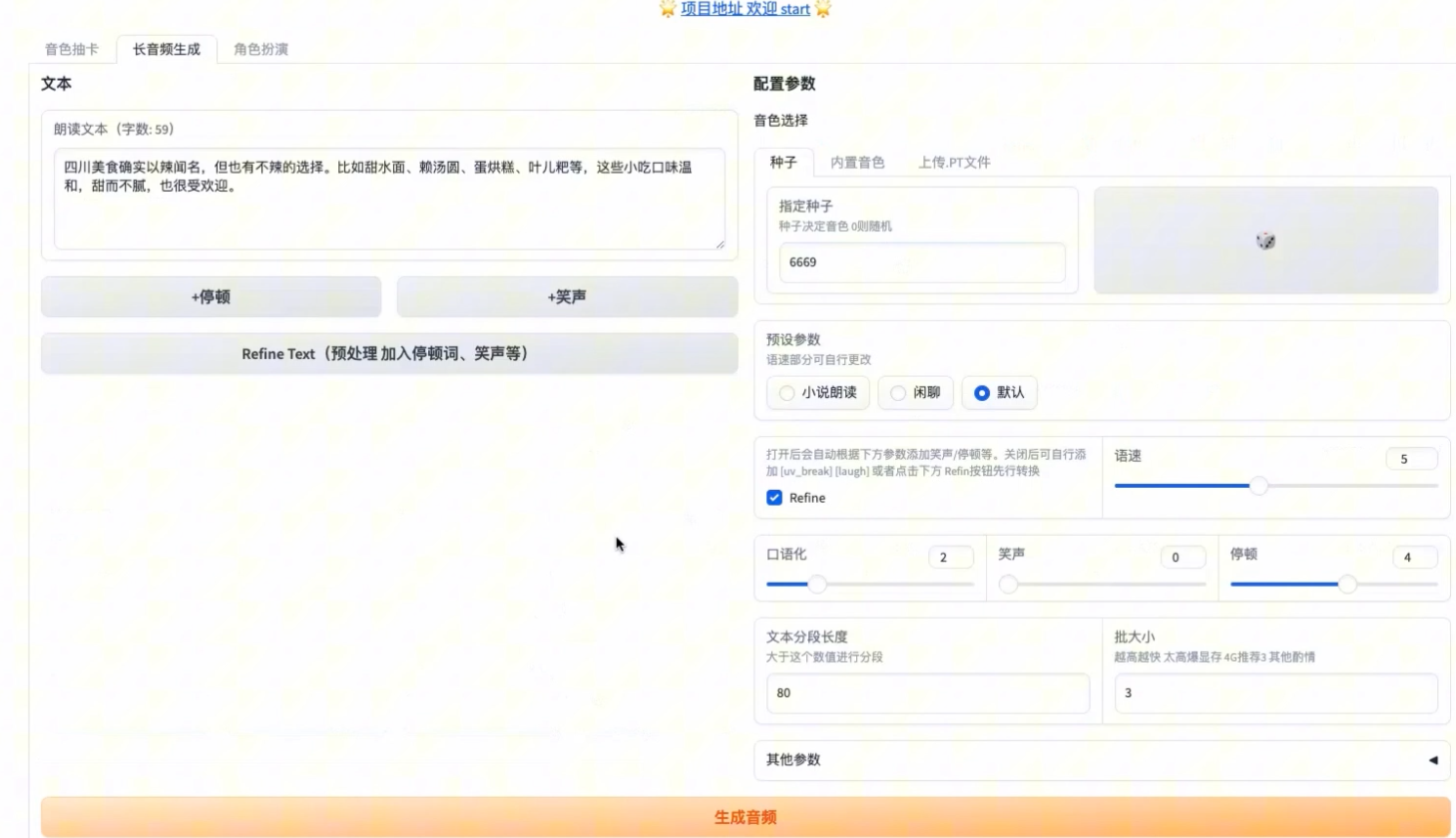
Task: Open the 上传.PT文件 tab
Action: pos(954,162)
